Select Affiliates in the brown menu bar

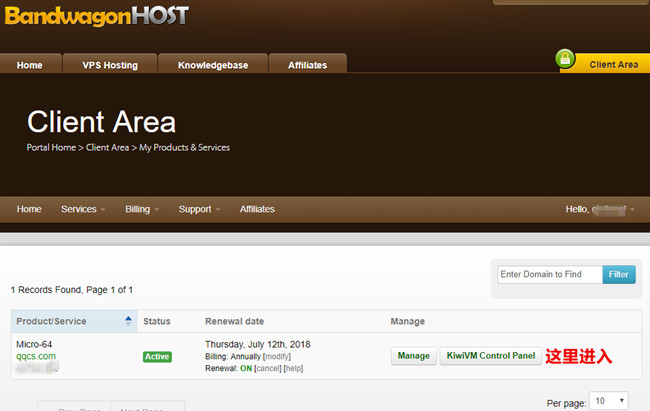pos(257,209)
